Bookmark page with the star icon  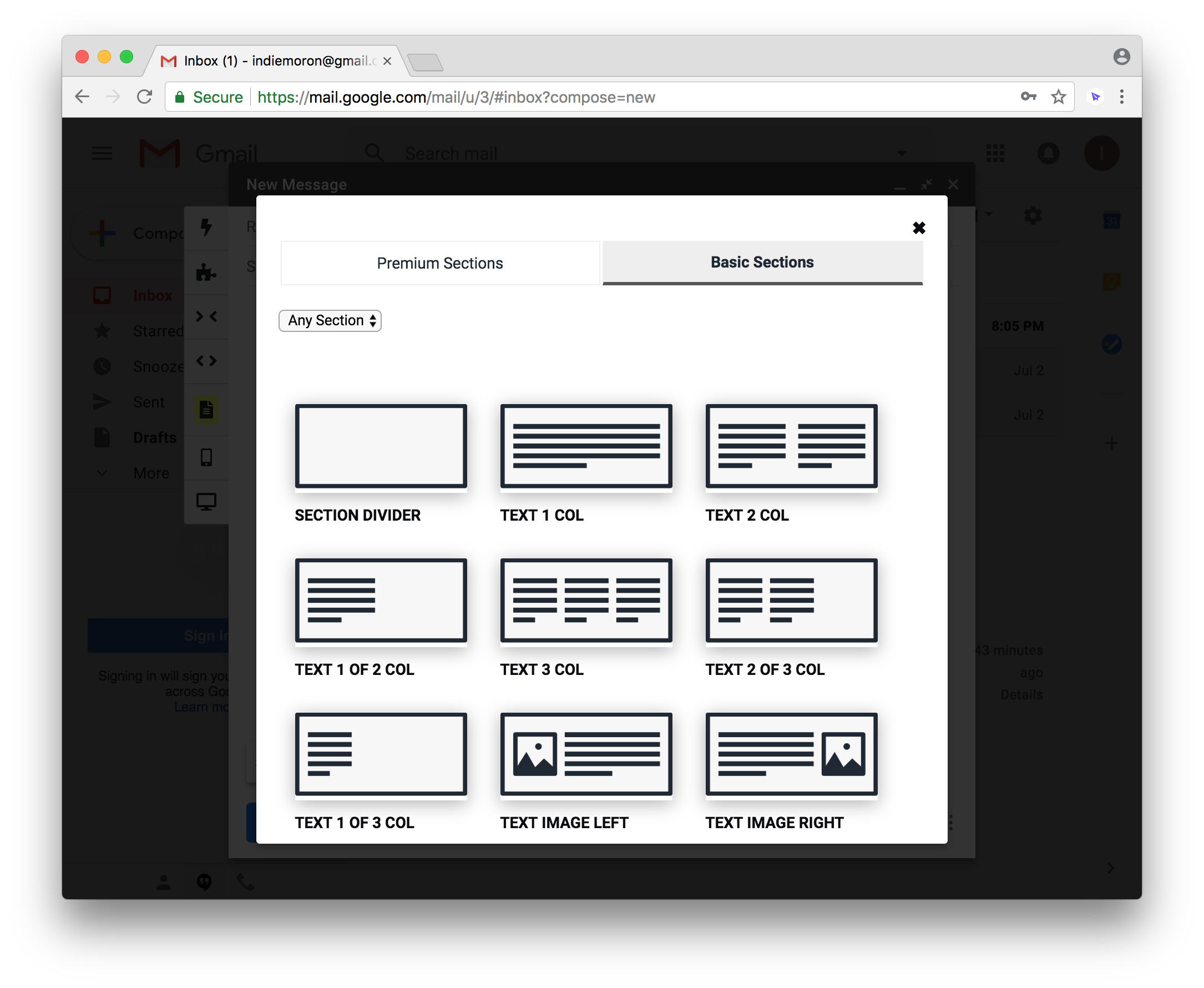(1058, 97)
